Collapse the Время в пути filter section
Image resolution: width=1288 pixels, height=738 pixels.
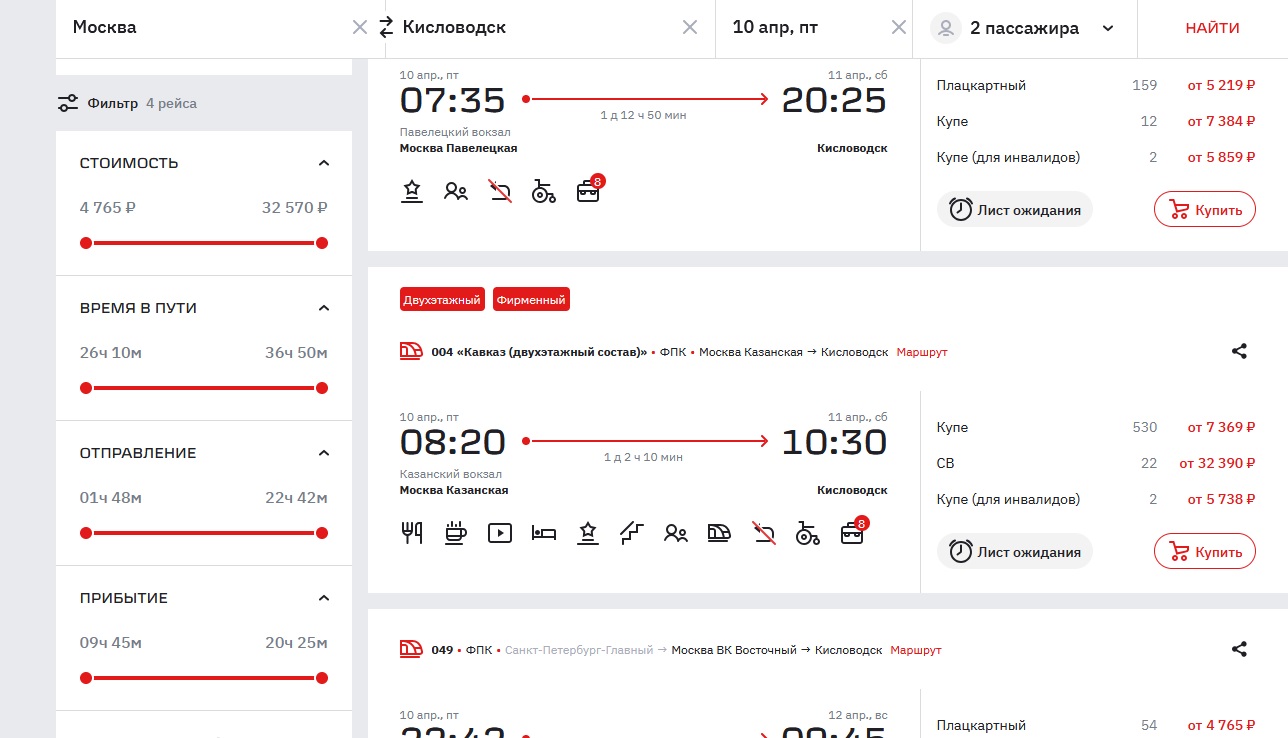323,308
